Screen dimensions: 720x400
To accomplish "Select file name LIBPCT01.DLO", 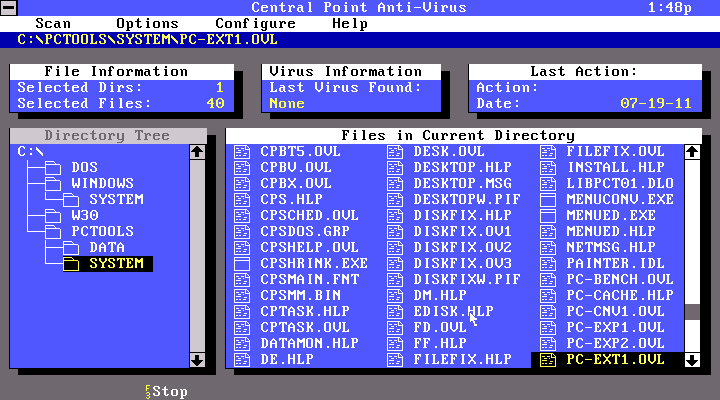I will tap(620, 184).
